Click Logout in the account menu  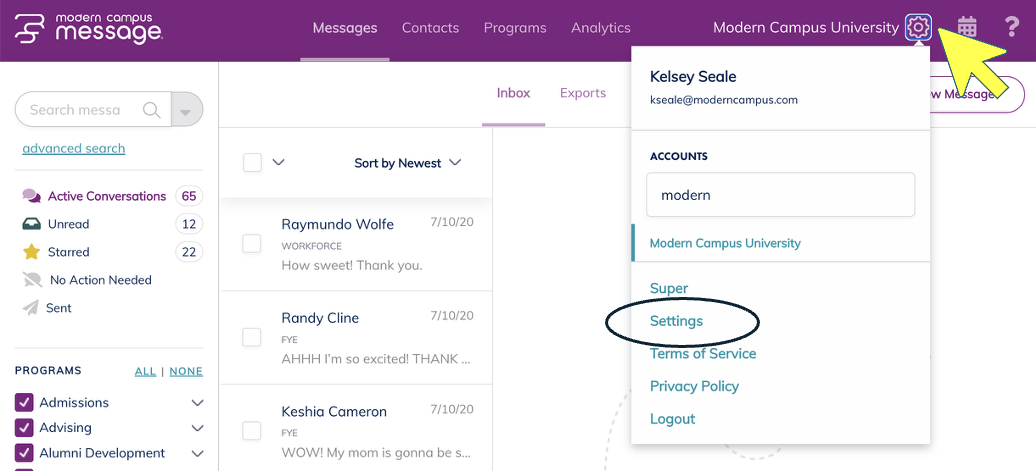tap(672, 419)
